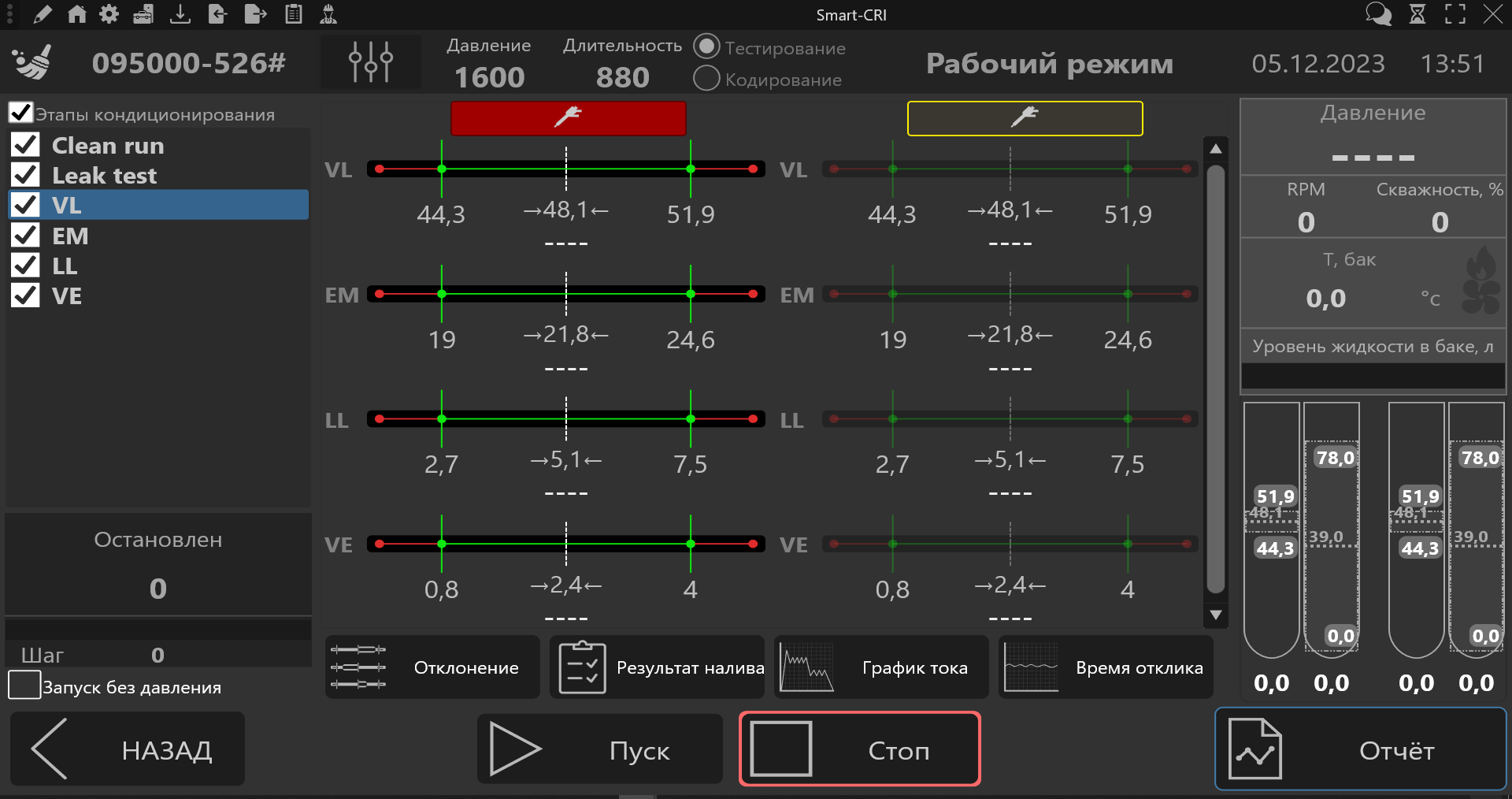Click the first injector EM range bar
Screen dimensions: 1512x799
pos(566,294)
